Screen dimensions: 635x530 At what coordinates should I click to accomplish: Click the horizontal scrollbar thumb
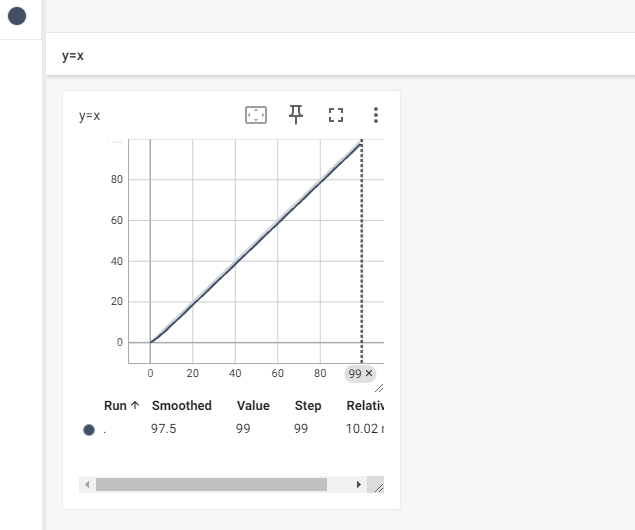[x=211, y=484]
